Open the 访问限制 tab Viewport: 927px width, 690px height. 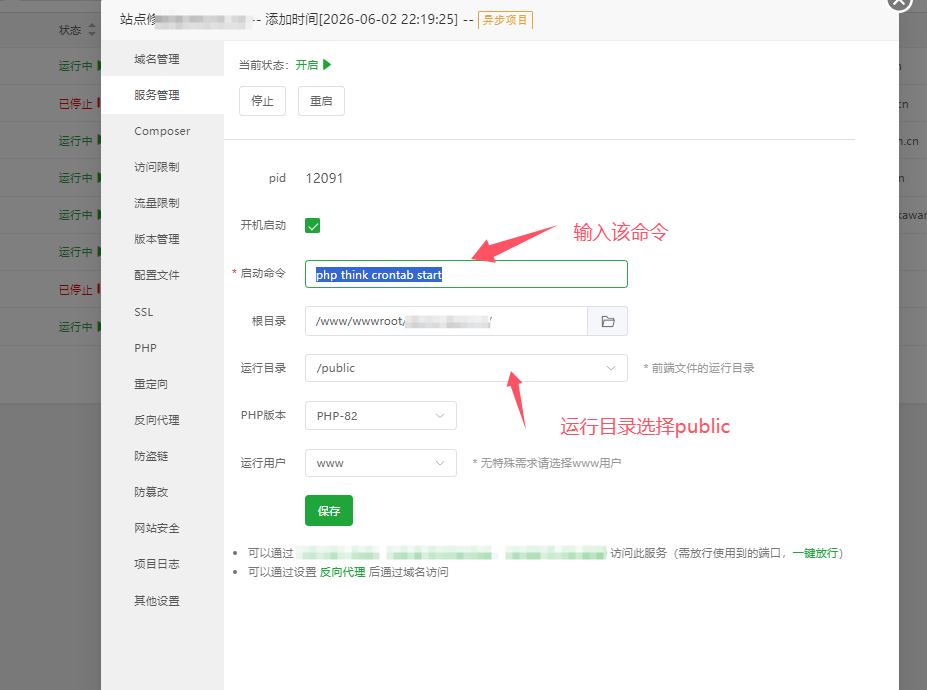(x=157, y=167)
